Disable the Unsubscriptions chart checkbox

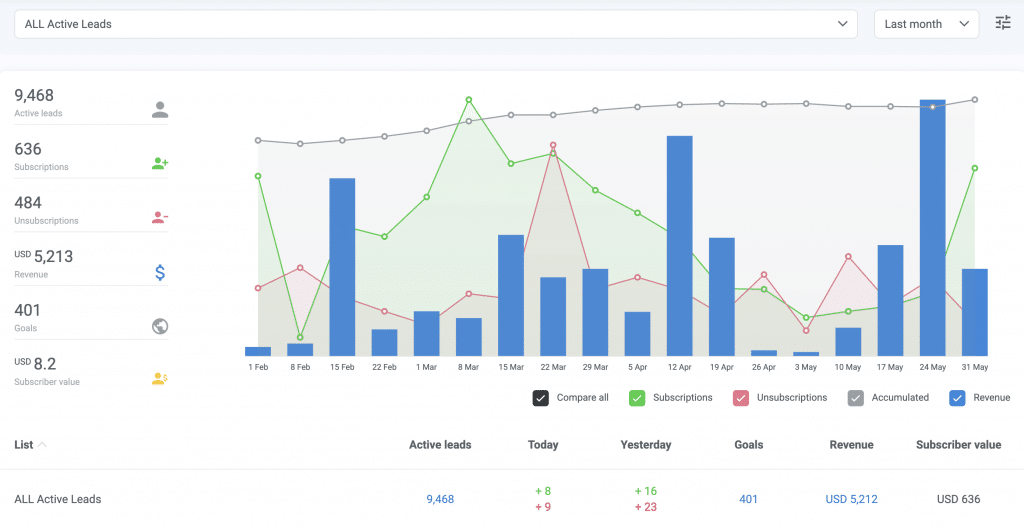741,398
